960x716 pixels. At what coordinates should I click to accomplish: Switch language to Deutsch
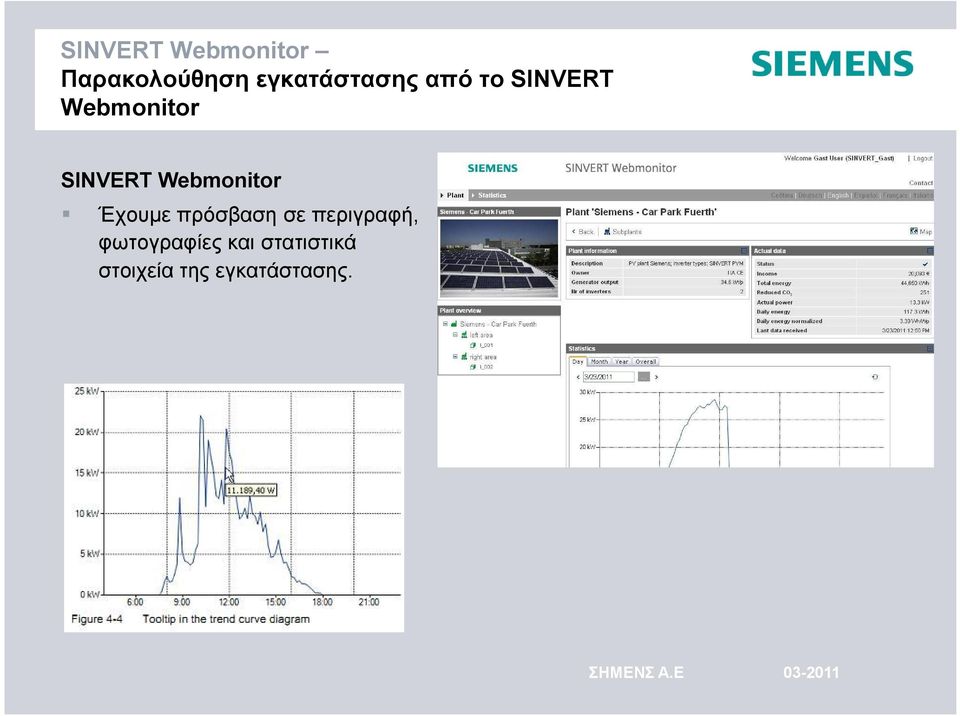(x=809, y=195)
